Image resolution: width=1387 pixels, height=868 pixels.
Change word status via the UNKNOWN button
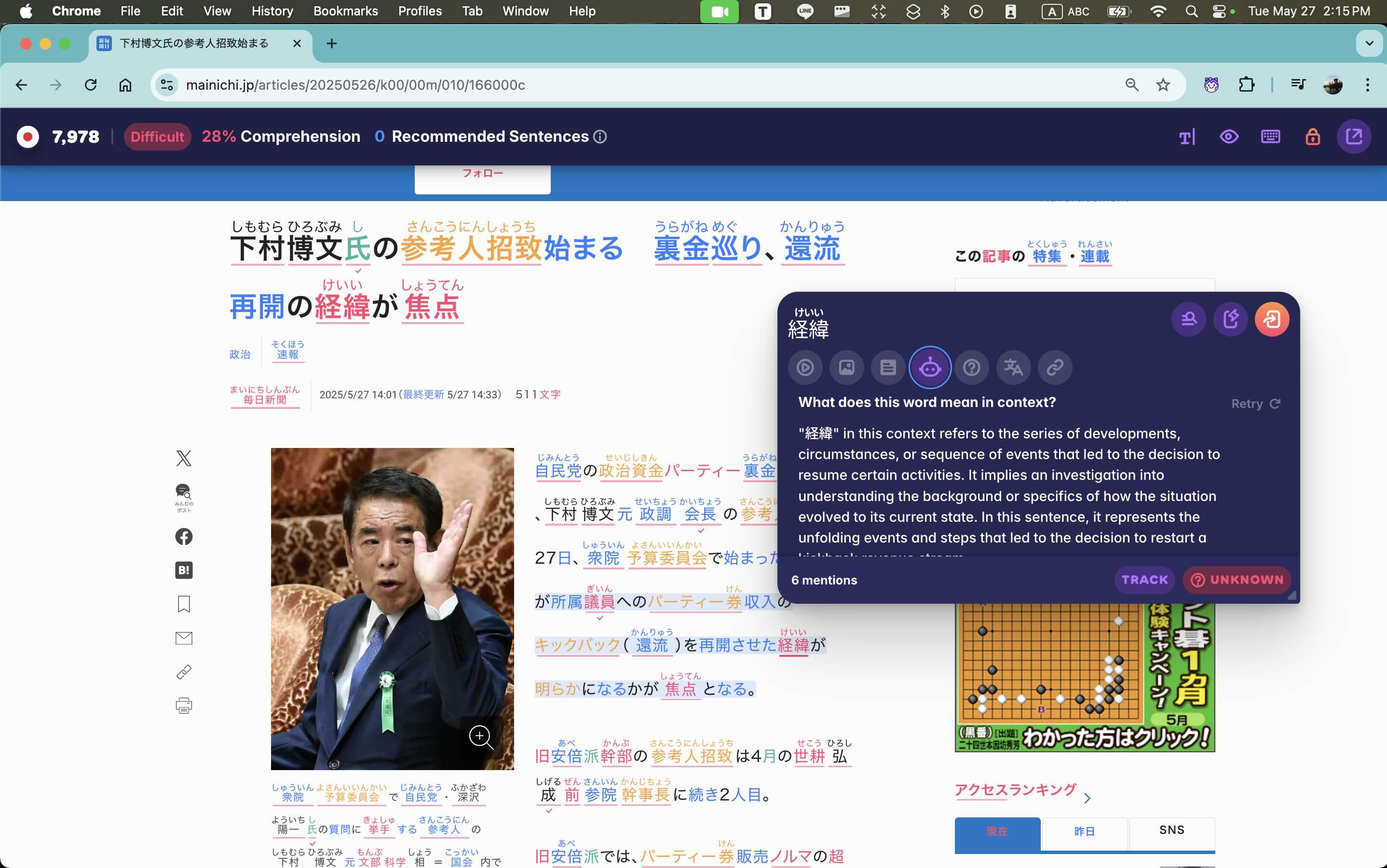pos(1237,580)
